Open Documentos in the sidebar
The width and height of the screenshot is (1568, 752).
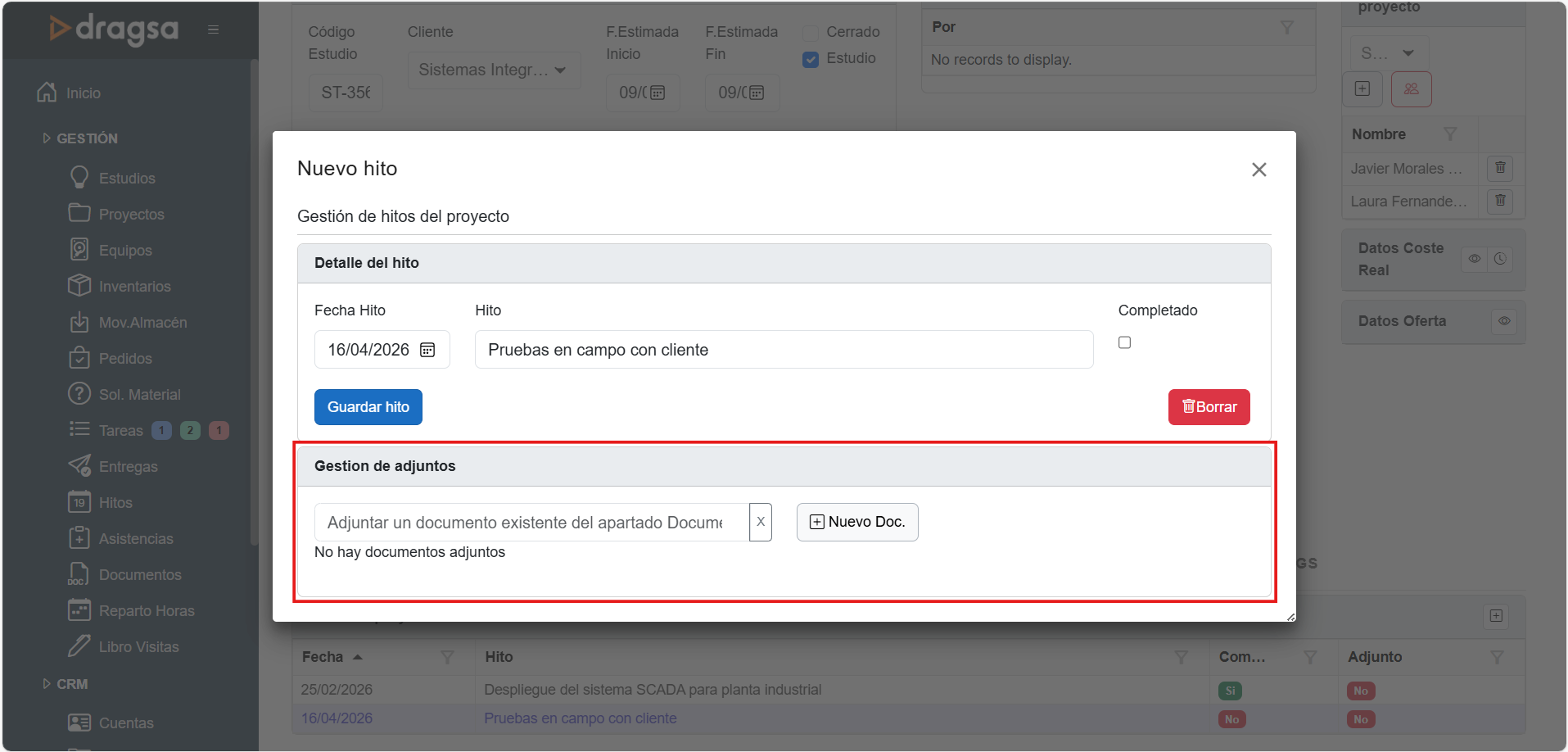[x=139, y=575]
